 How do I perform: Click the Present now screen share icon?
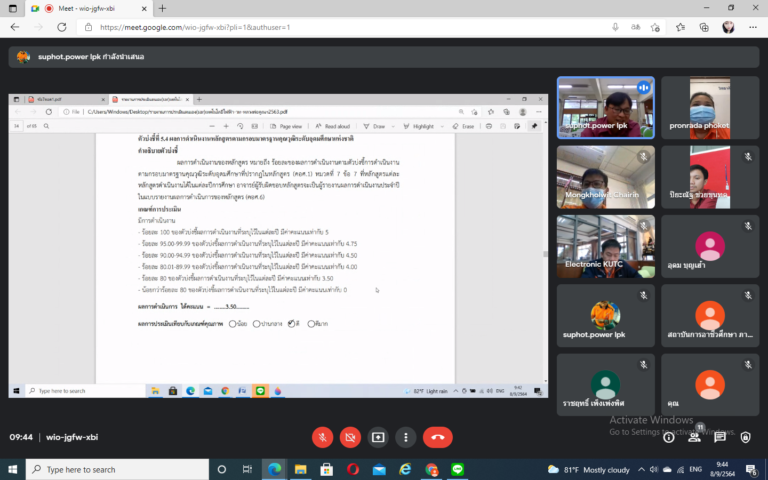378,437
